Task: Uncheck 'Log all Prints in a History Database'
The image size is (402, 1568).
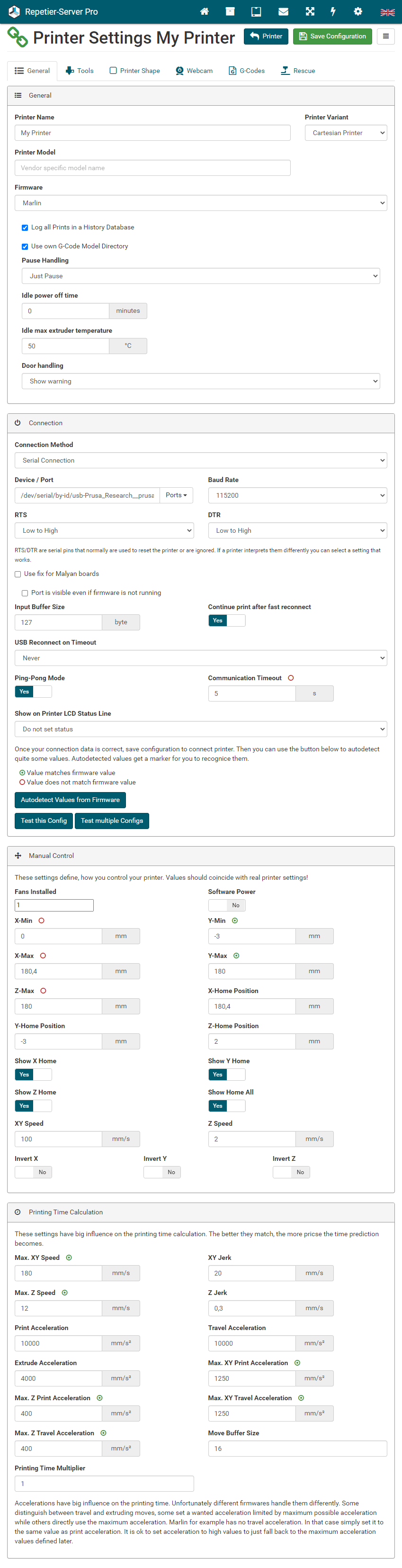Action: 25,228
